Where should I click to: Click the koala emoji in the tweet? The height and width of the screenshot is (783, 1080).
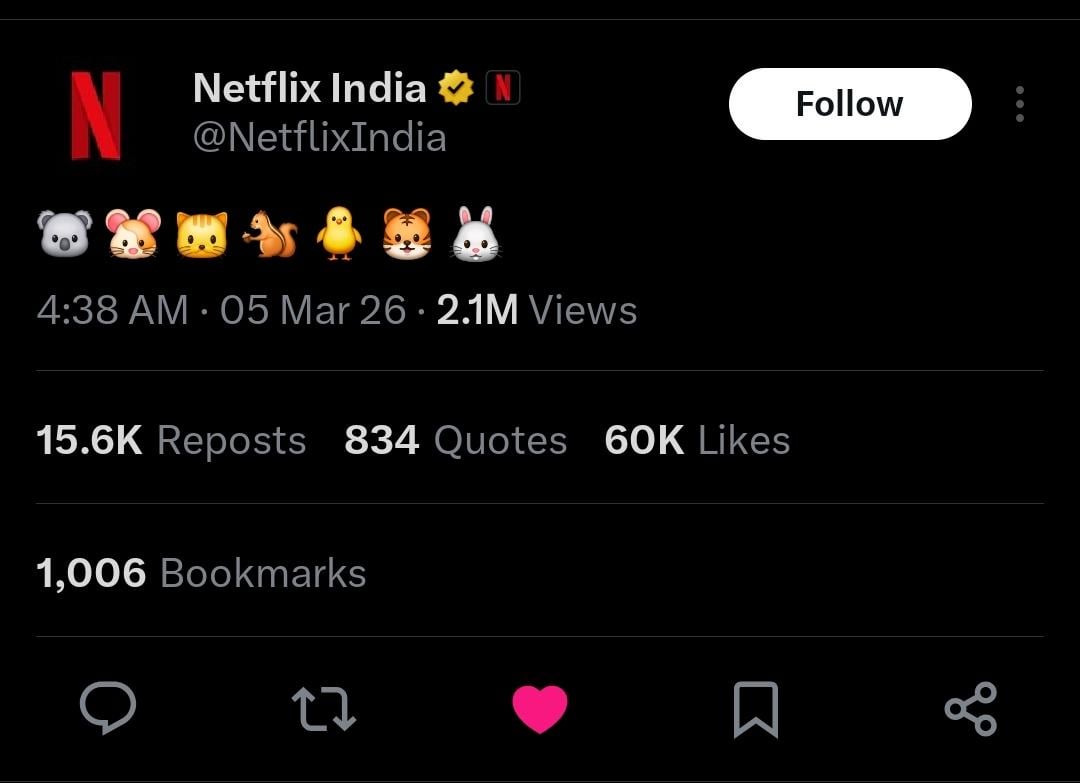click(65, 232)
